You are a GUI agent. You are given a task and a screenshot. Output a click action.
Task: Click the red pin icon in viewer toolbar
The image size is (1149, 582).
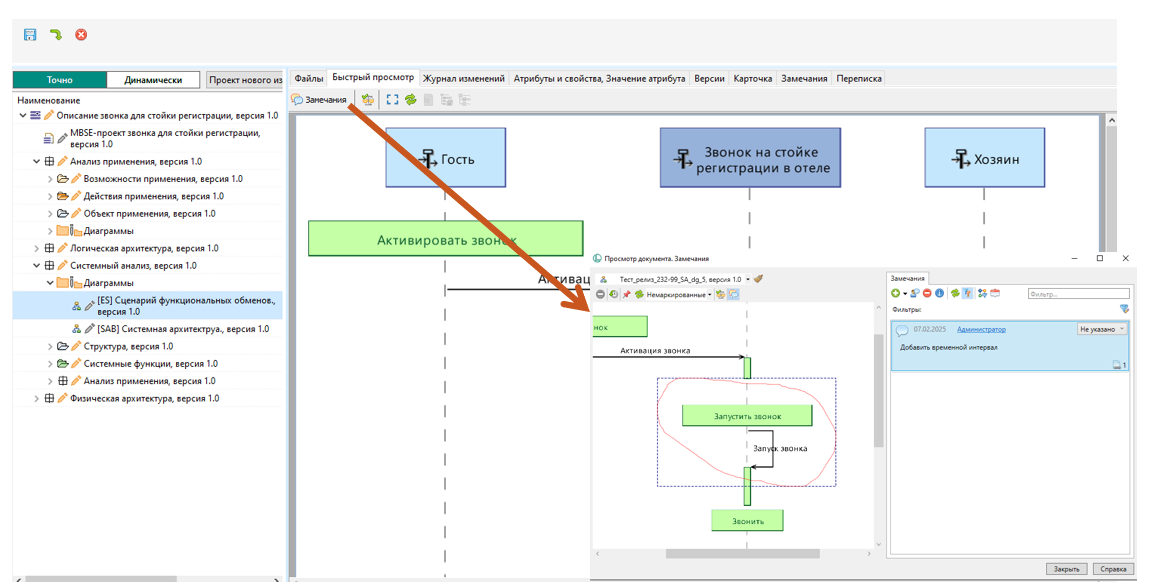pyautogui.click(x=626, y=295)
